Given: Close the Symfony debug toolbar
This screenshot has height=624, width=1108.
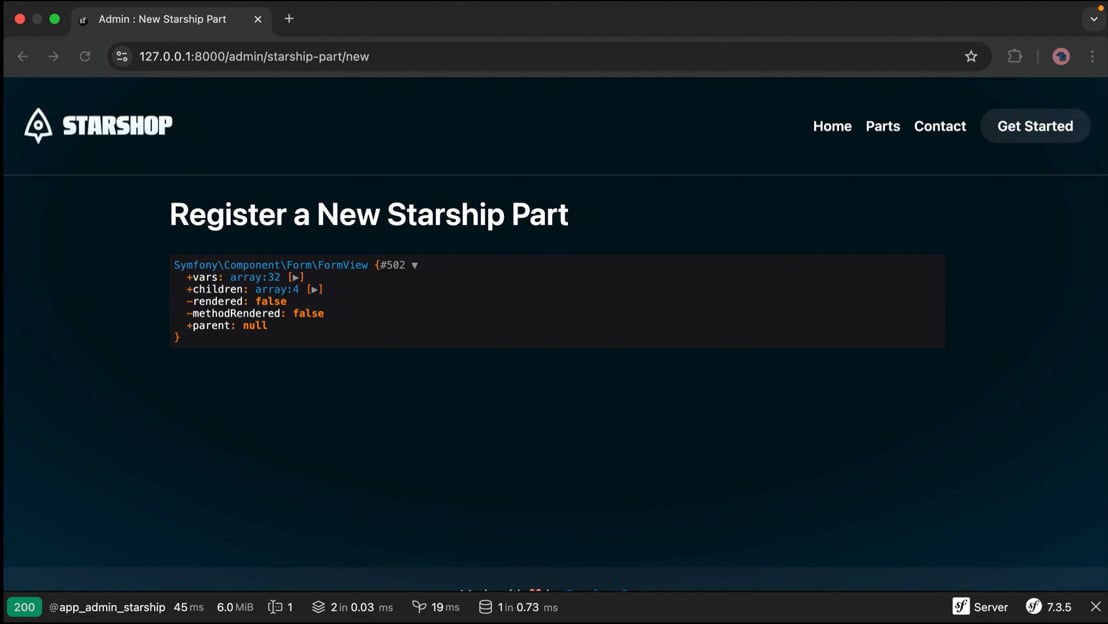Looking at the screenshot, I should 1095,606.
